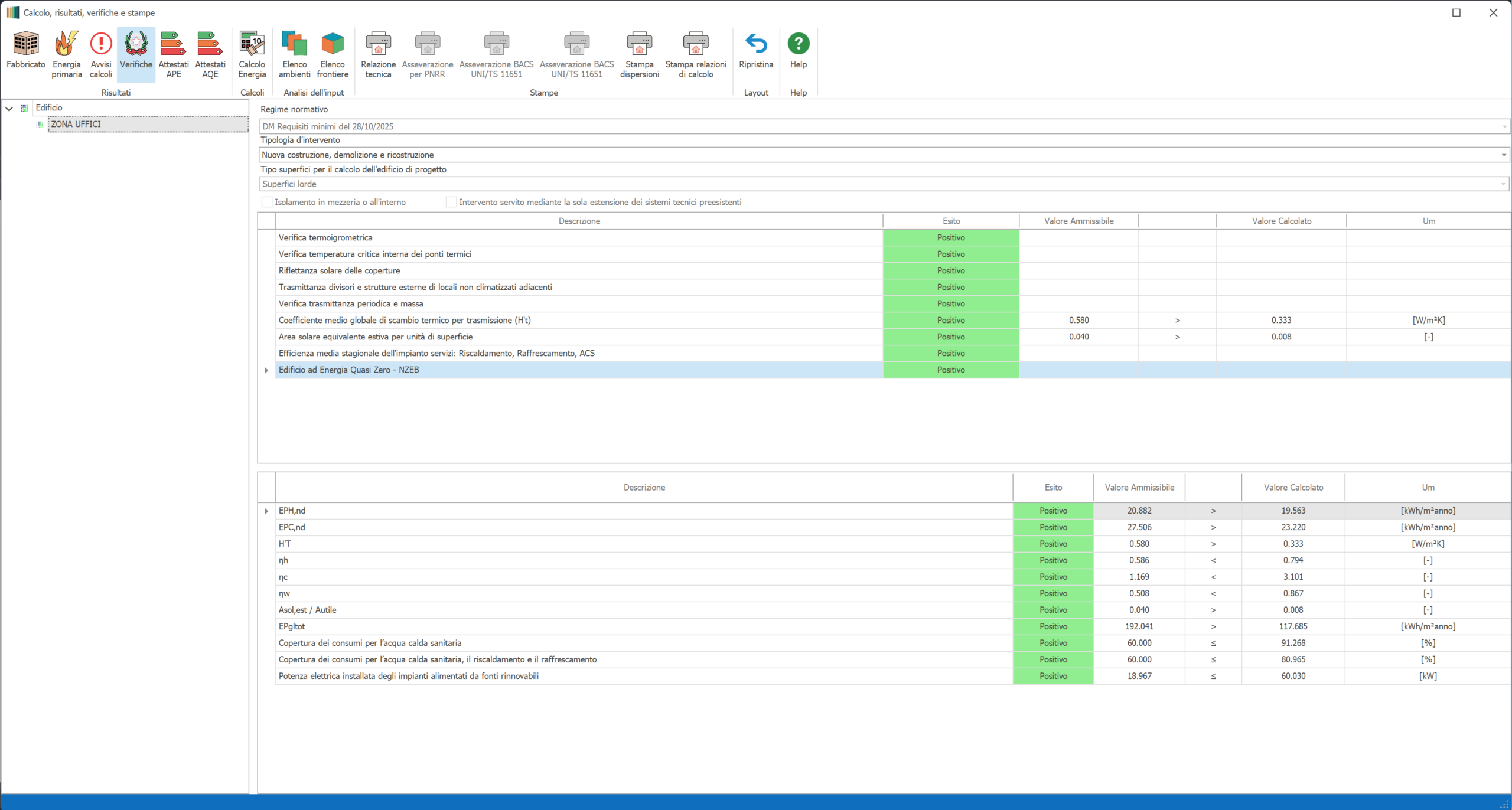Open Tipologia d'intervento dropdown
1512x810 pixels.
(1504, 155)
